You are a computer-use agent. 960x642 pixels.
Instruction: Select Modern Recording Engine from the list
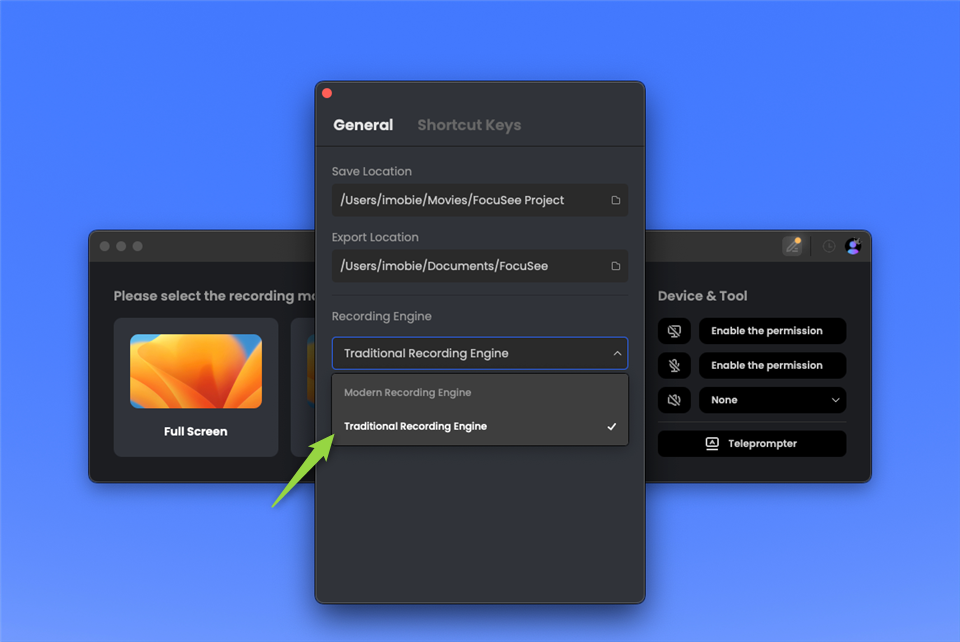[x=407, y=392]
